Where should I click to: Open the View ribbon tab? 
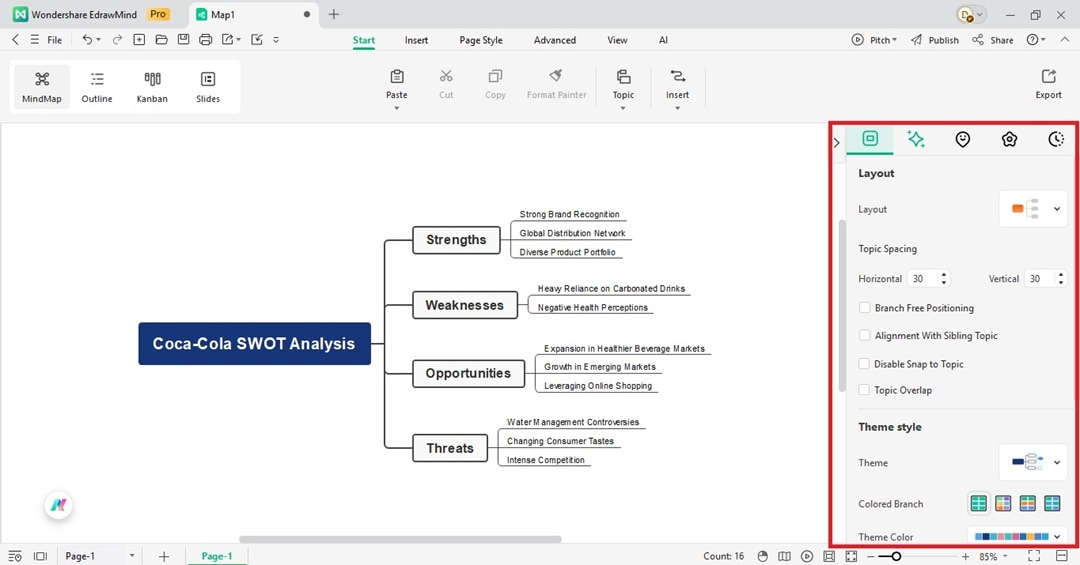click(617, 40)
